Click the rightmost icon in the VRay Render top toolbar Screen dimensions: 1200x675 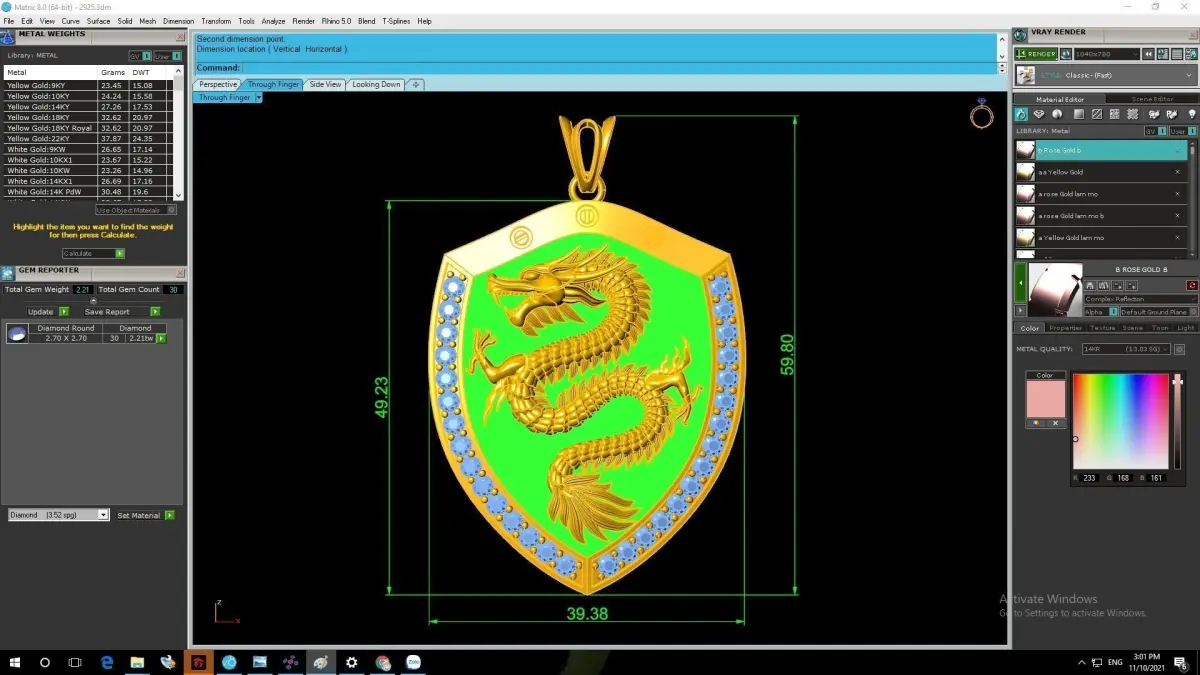(1190, 54)
